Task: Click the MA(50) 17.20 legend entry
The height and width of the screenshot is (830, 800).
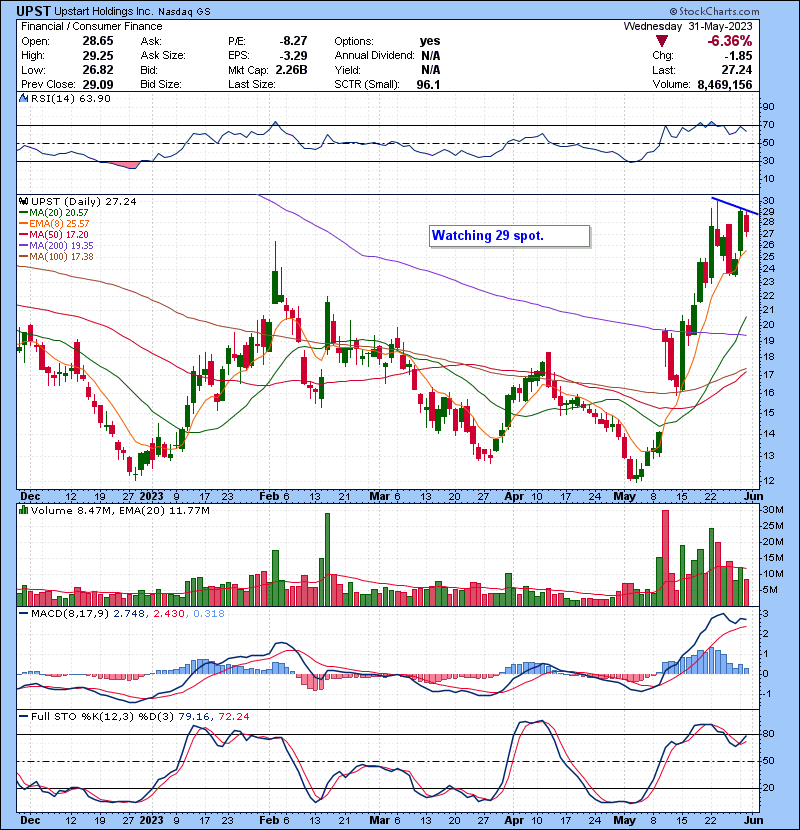Action: tap(54, 234)
